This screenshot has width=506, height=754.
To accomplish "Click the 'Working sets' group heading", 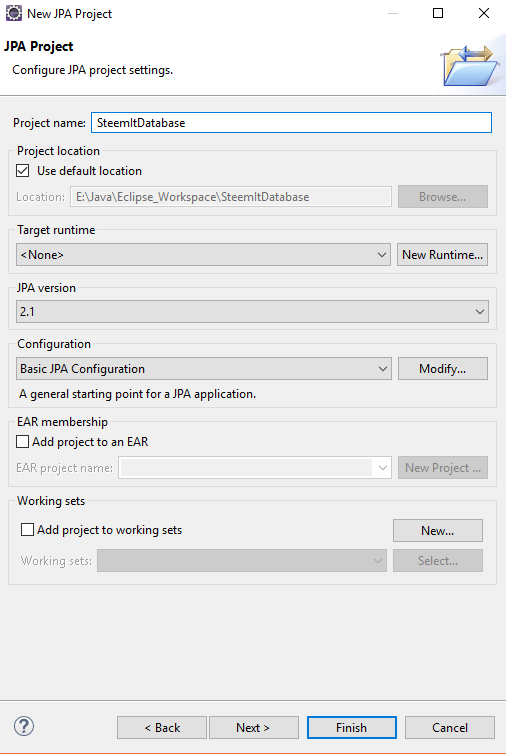I will coord(51,501).
